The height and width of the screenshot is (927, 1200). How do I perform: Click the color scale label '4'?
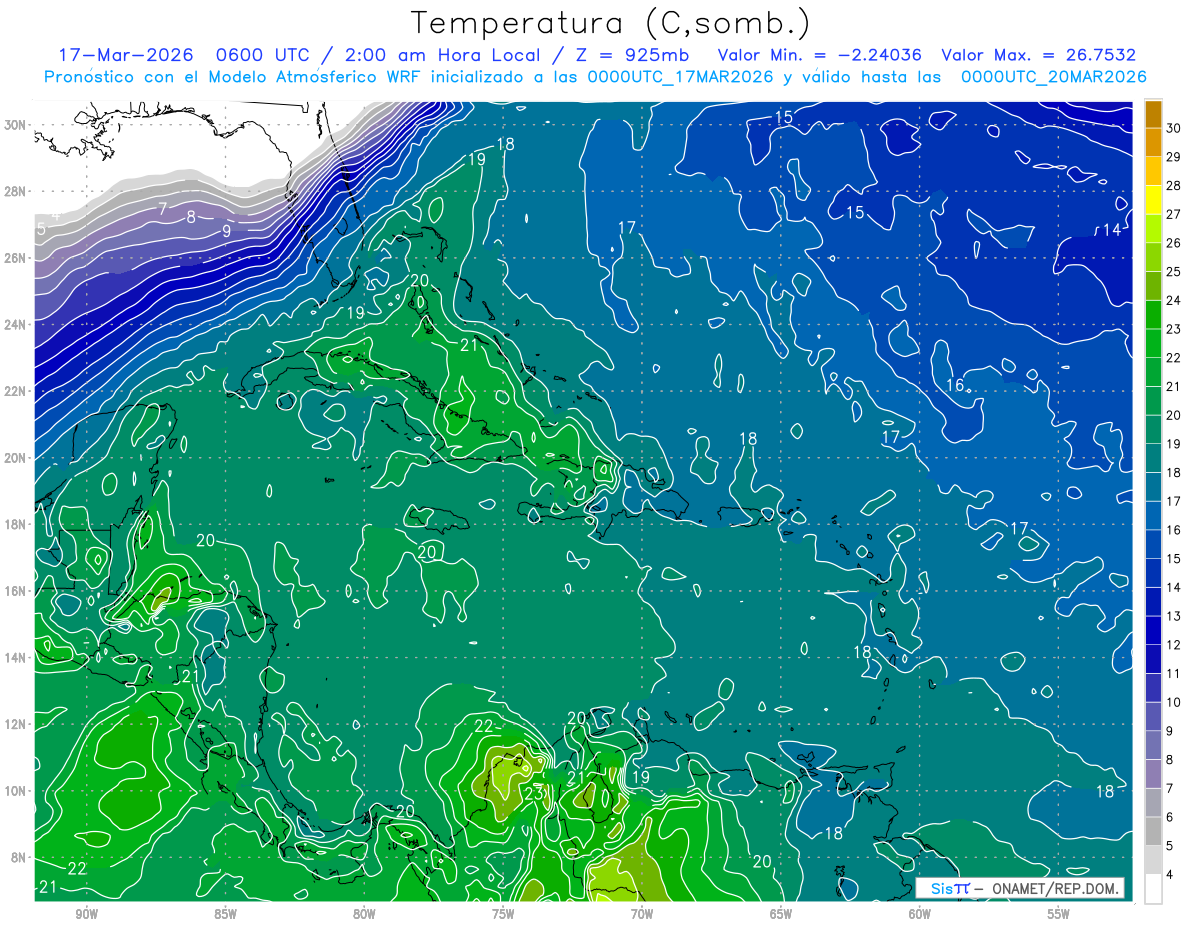pyautogui.click(x=1172, y=875)
